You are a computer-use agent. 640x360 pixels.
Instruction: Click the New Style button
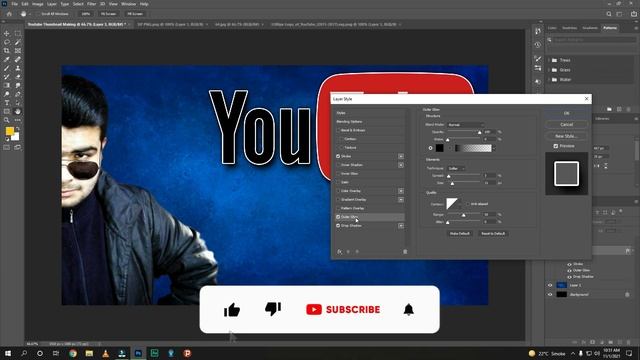(x=567, y=136)
